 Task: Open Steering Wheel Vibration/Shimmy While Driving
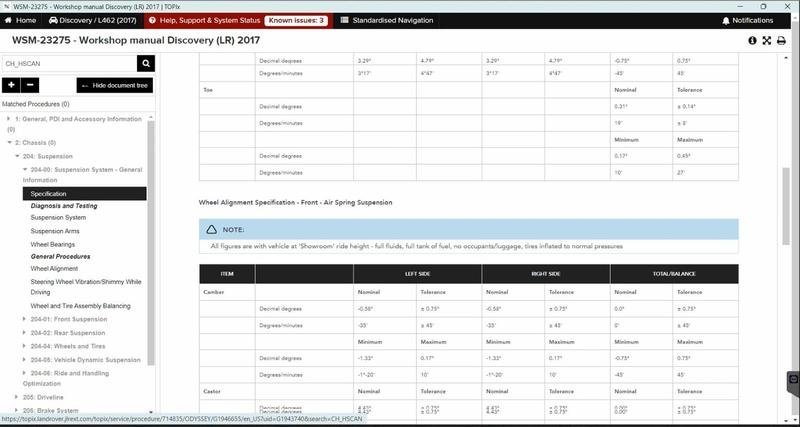pos(86,287)
